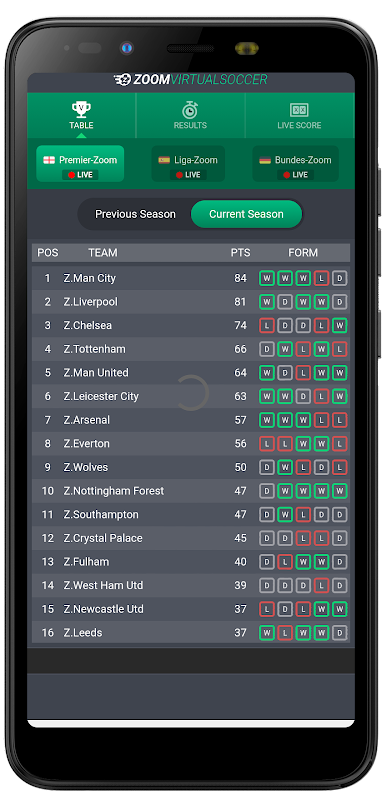Click the FORM column header
Screen dimensions: 382x800
point(303,253)
